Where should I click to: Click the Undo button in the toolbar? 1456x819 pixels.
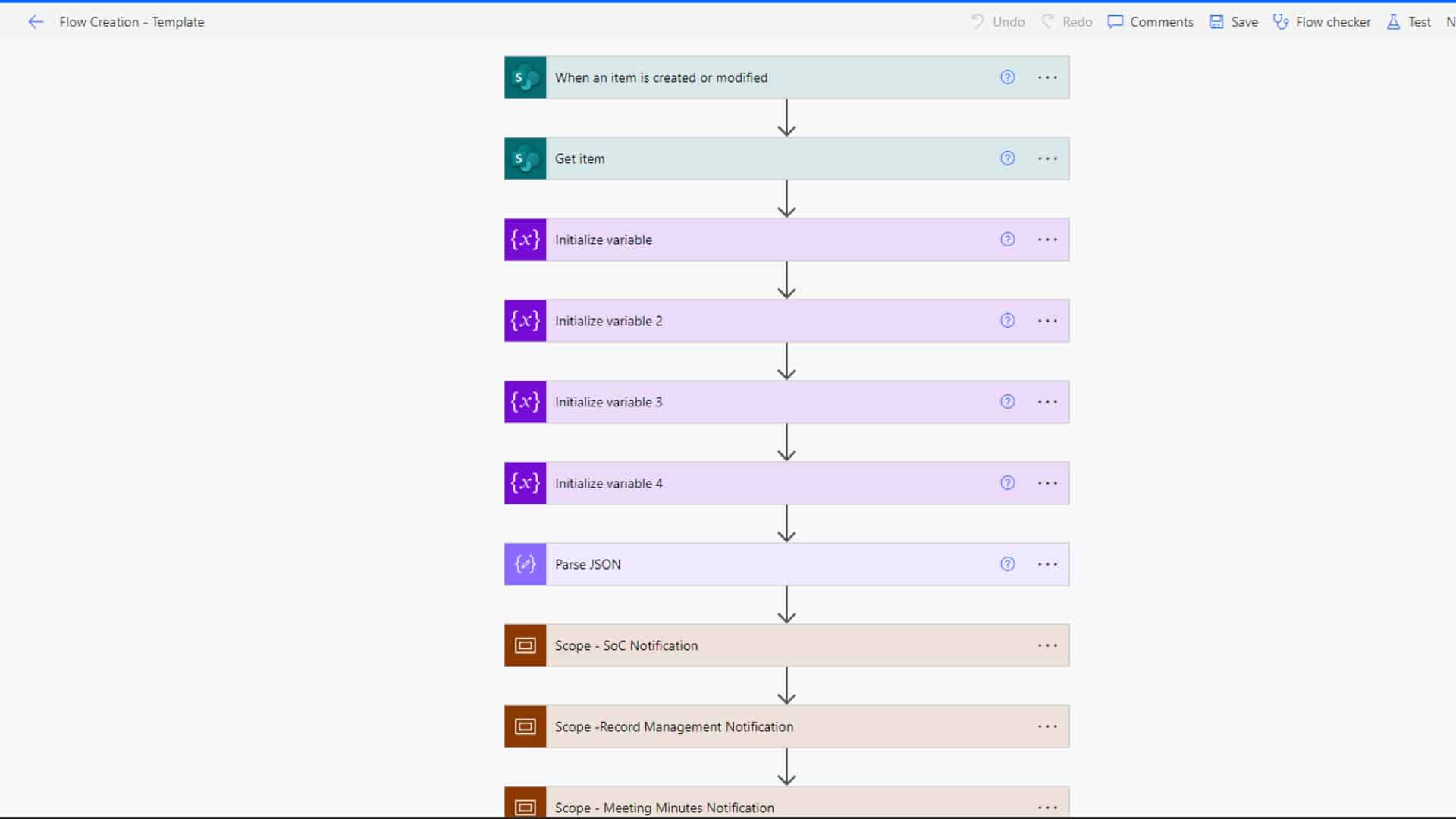point(998,22)
